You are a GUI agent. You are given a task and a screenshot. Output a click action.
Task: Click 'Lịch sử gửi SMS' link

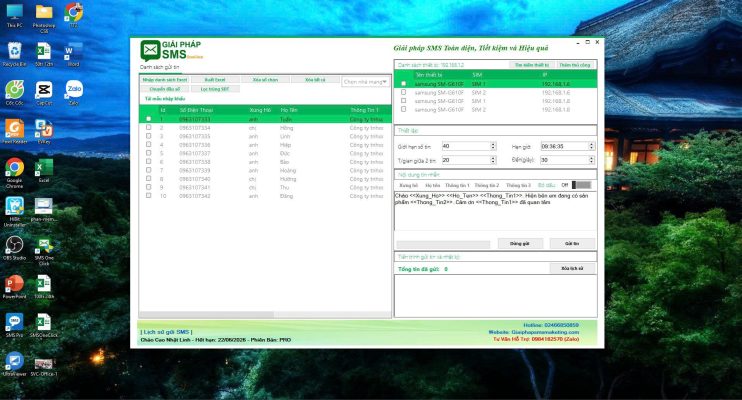tap(166, 331)
